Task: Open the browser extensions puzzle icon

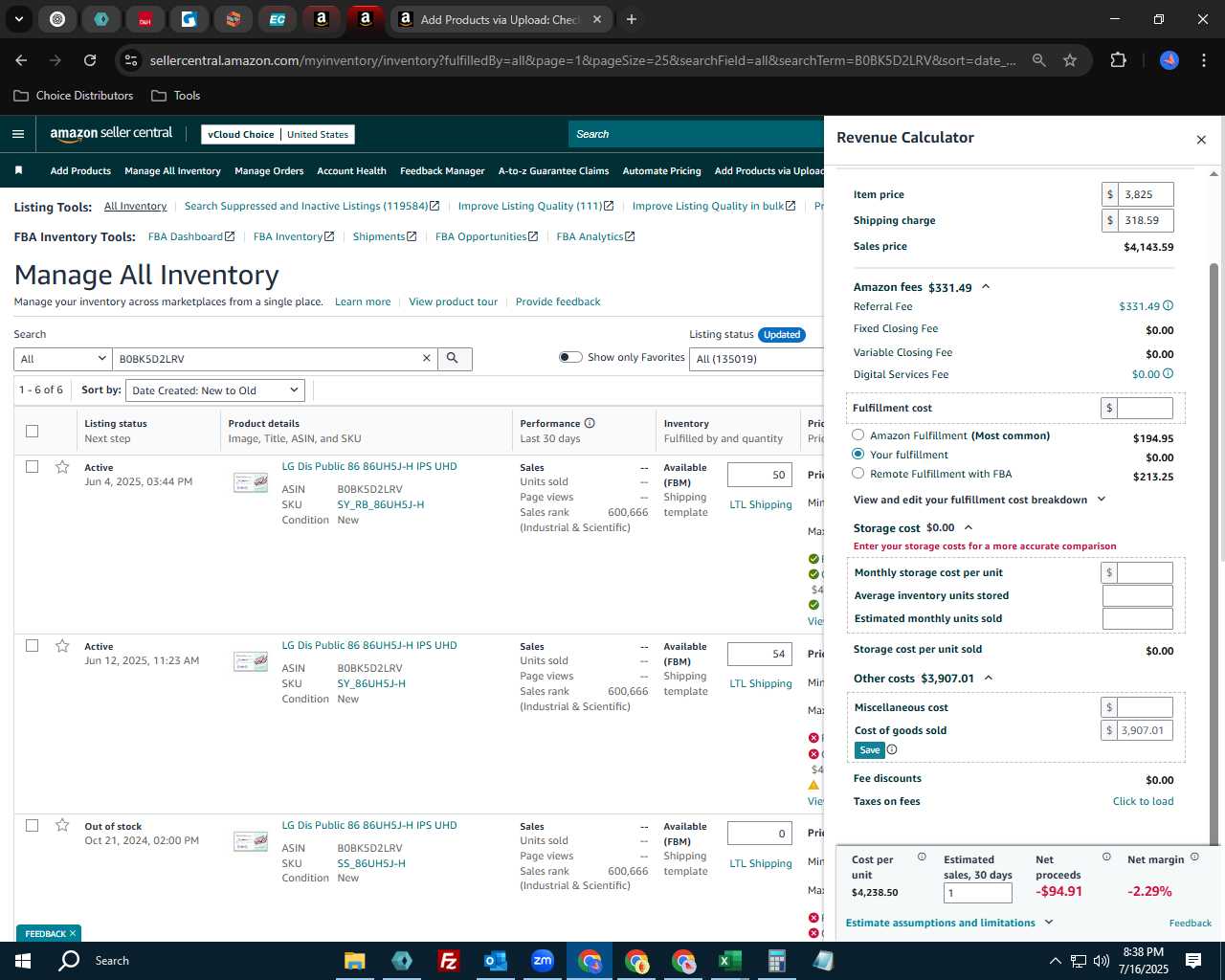Action: pyautogui.click(x=1118, y=60)
